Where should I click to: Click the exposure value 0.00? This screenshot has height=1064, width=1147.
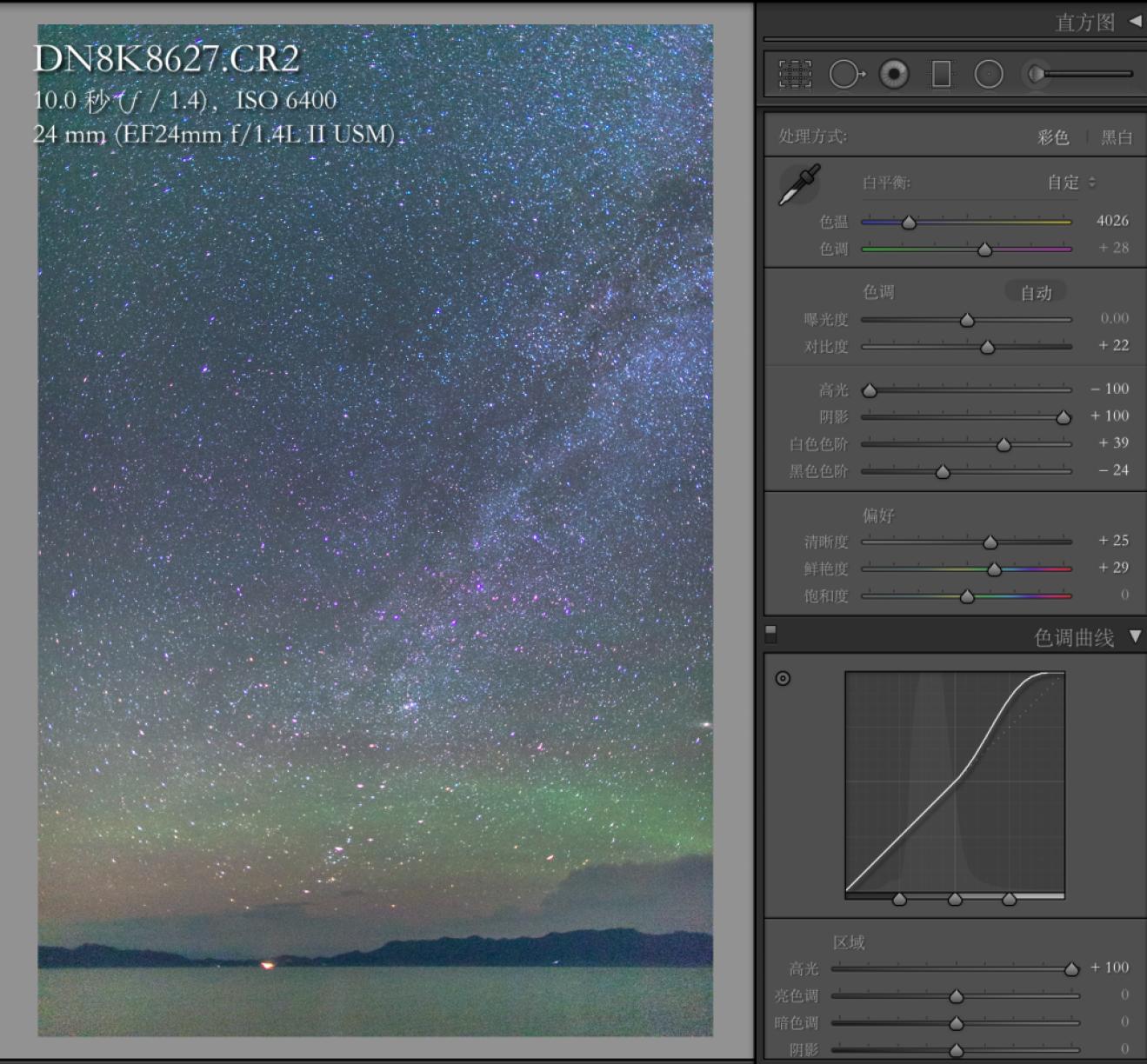point(1114,318)
